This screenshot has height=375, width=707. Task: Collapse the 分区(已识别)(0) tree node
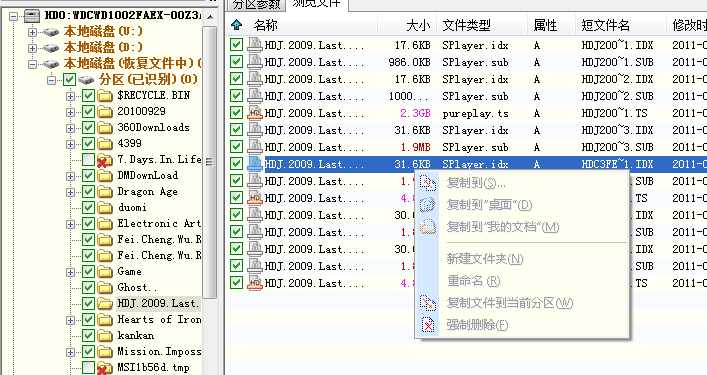coord(51,80)
